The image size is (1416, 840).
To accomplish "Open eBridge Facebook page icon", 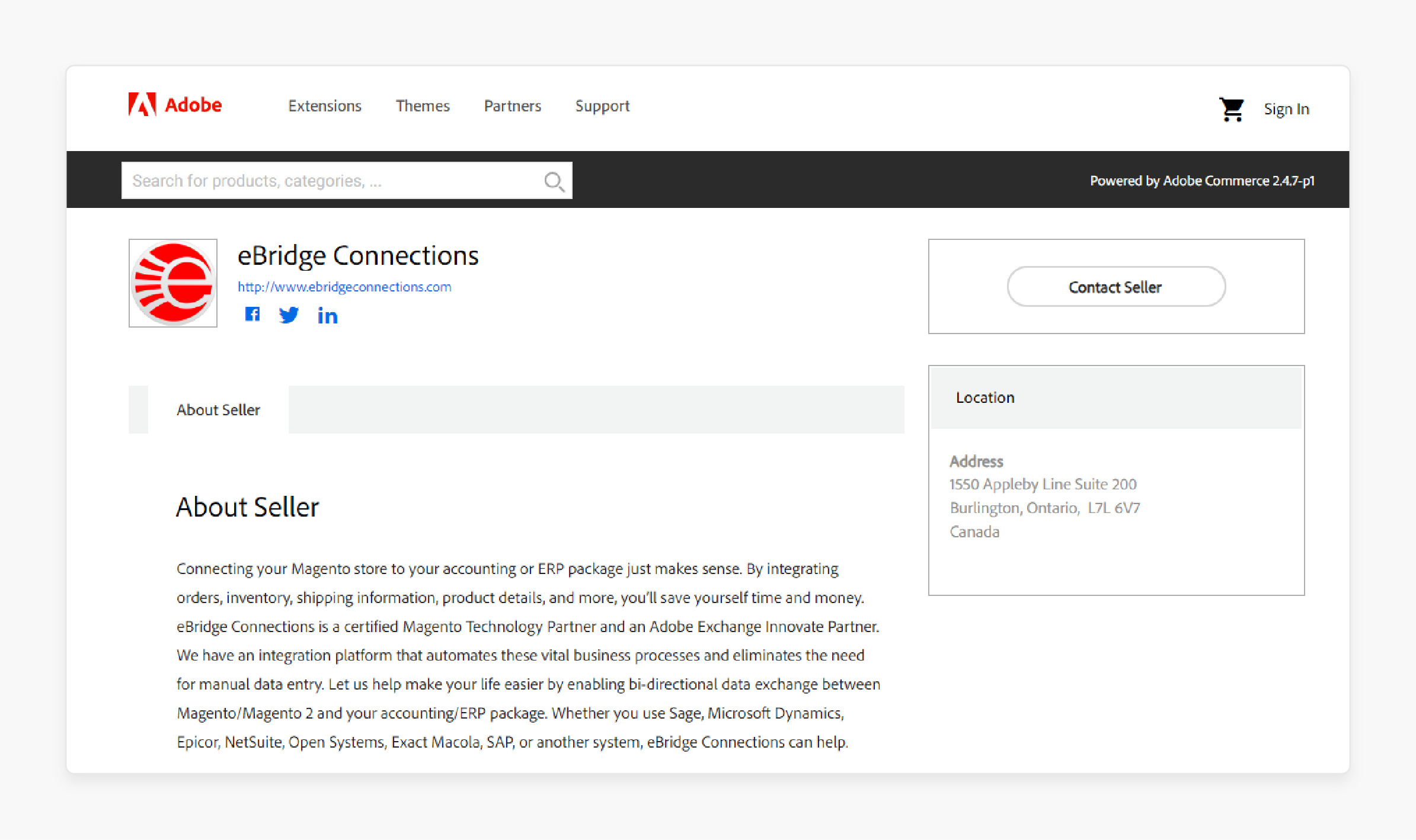I will [252, 315].
